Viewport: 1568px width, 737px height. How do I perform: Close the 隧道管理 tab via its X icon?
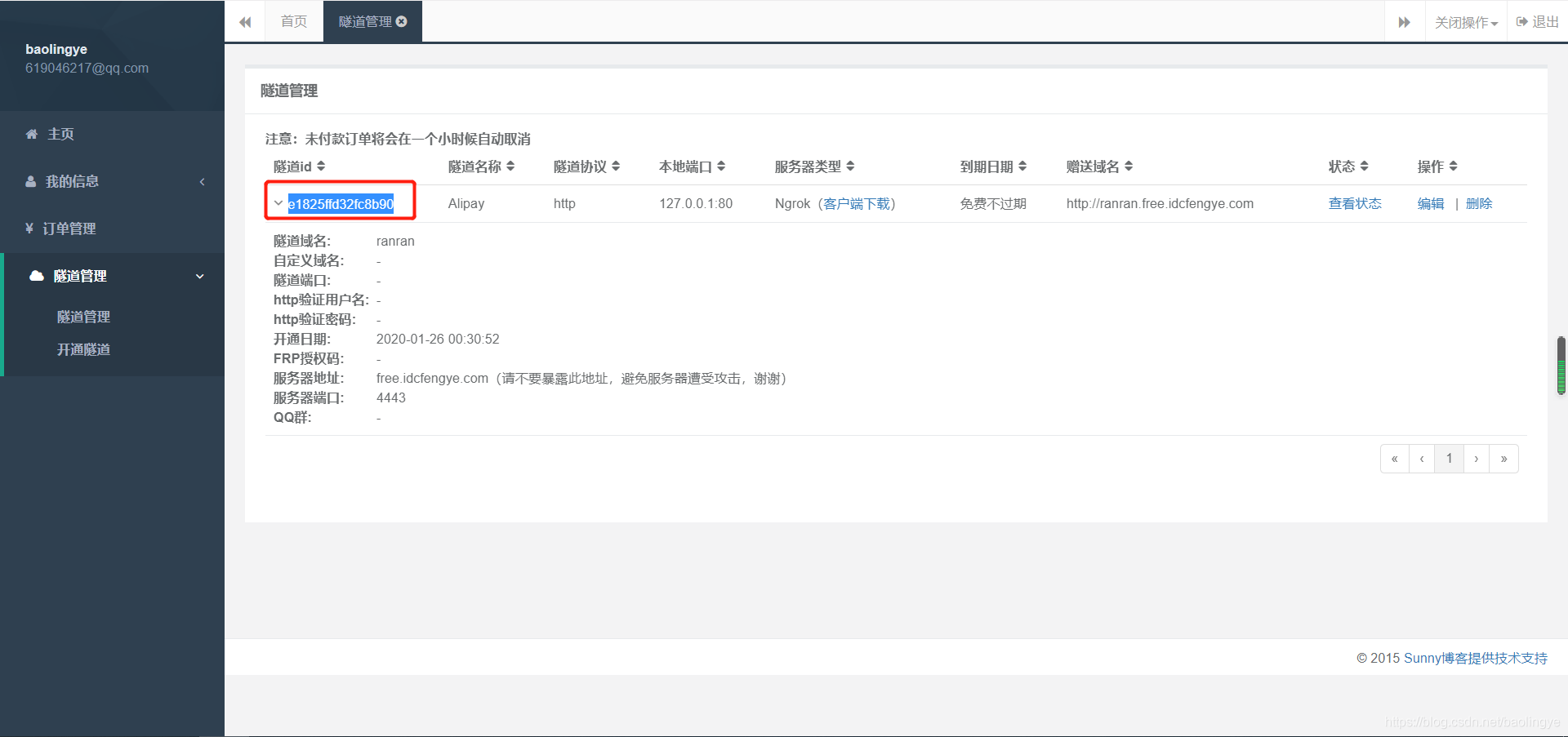400,21
